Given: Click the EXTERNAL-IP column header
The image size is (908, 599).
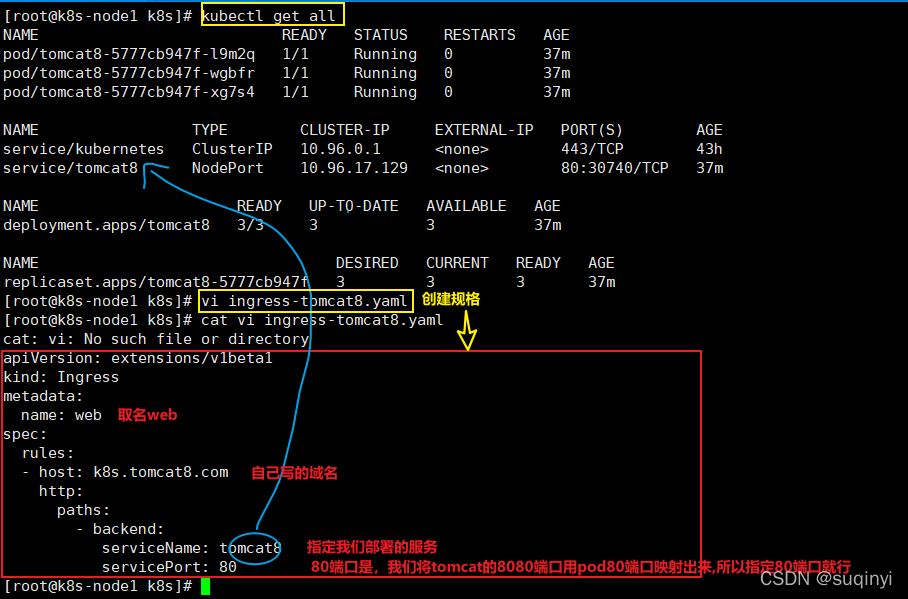Looking at the screenshot, I should tap(484, 130).
